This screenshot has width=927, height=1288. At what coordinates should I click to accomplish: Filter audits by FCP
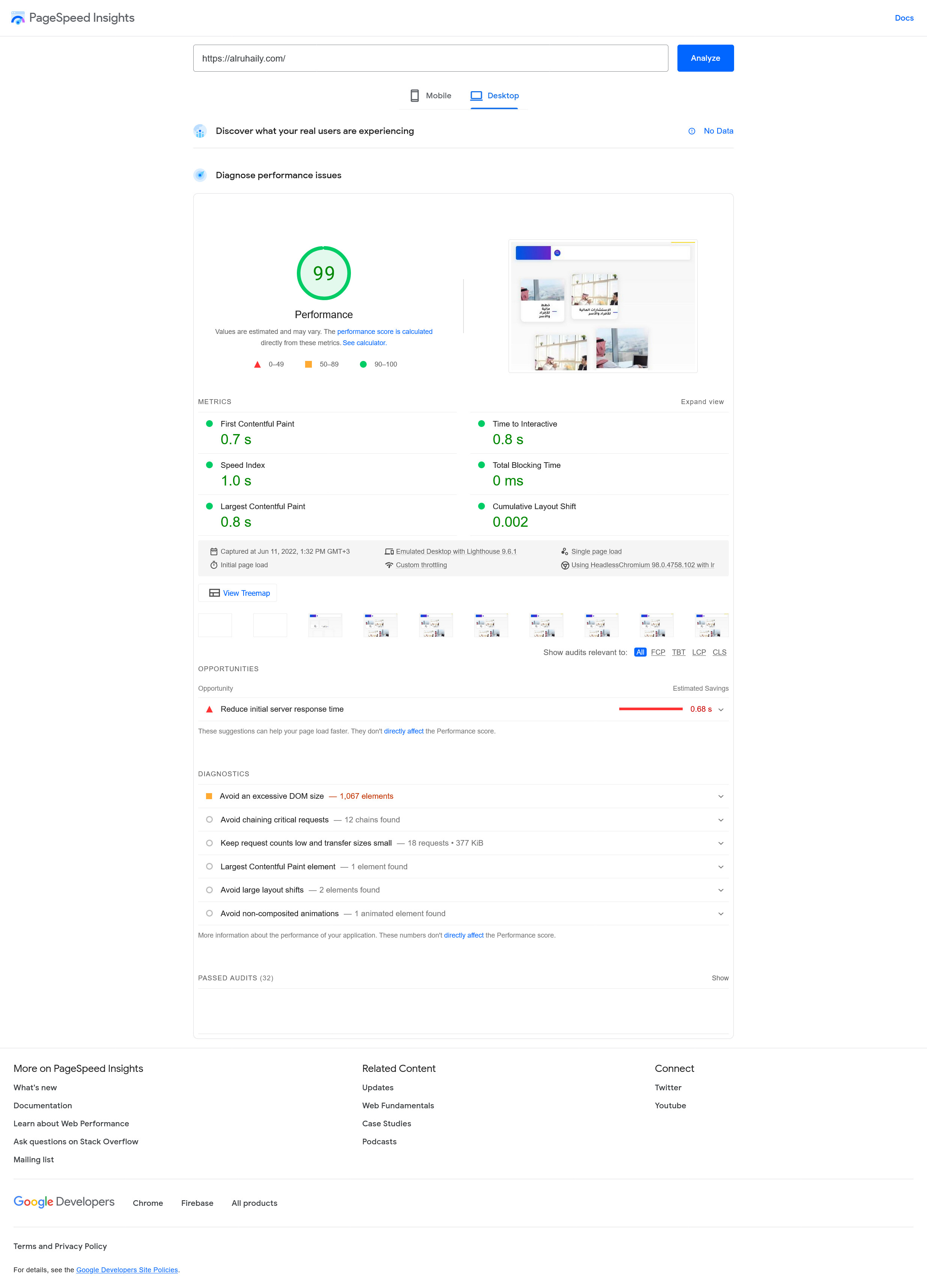click(x=658, y=652)
